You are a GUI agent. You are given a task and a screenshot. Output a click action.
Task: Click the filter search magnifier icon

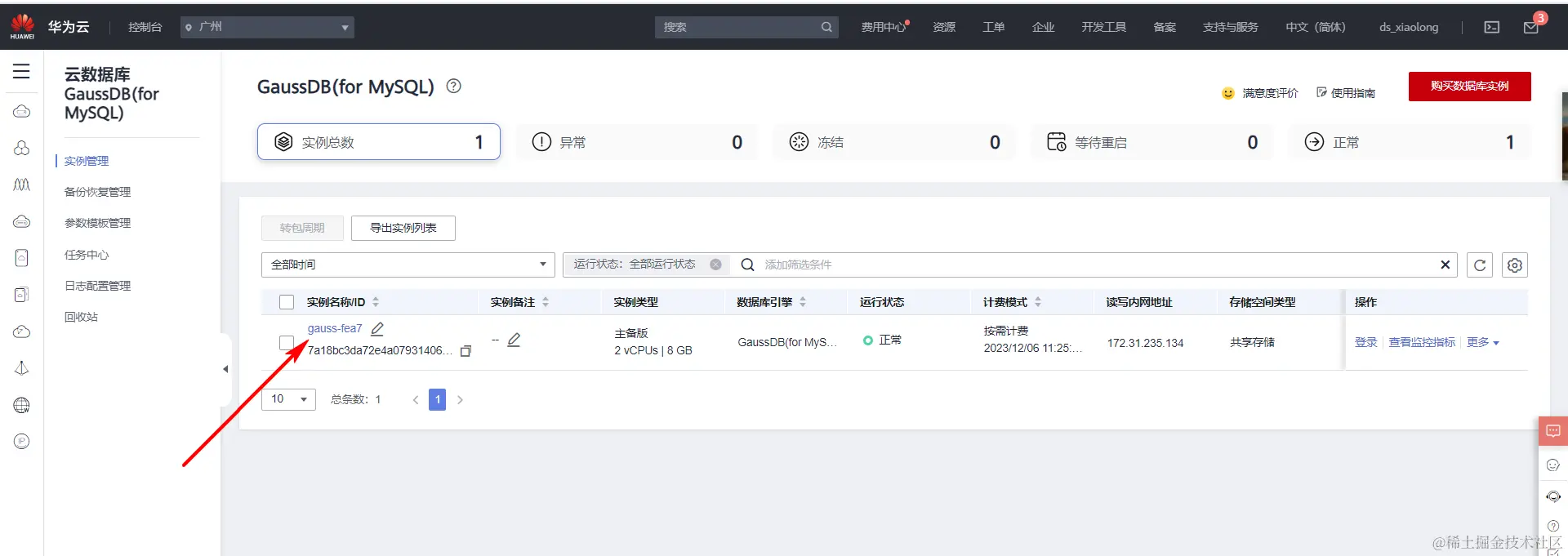pyautogui.click(x=747, y=265)
